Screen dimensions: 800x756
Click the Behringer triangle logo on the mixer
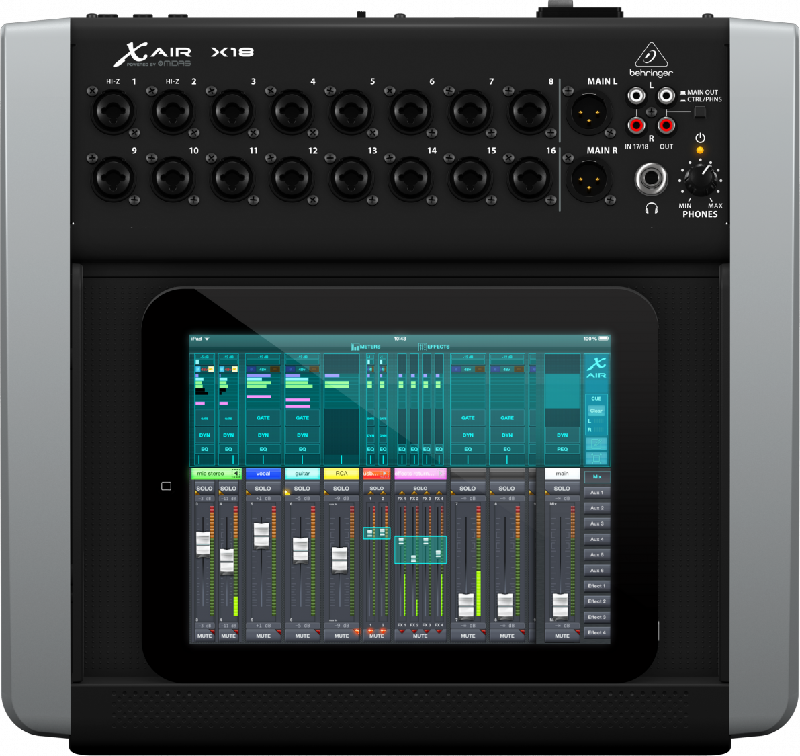tap(651, 54)
